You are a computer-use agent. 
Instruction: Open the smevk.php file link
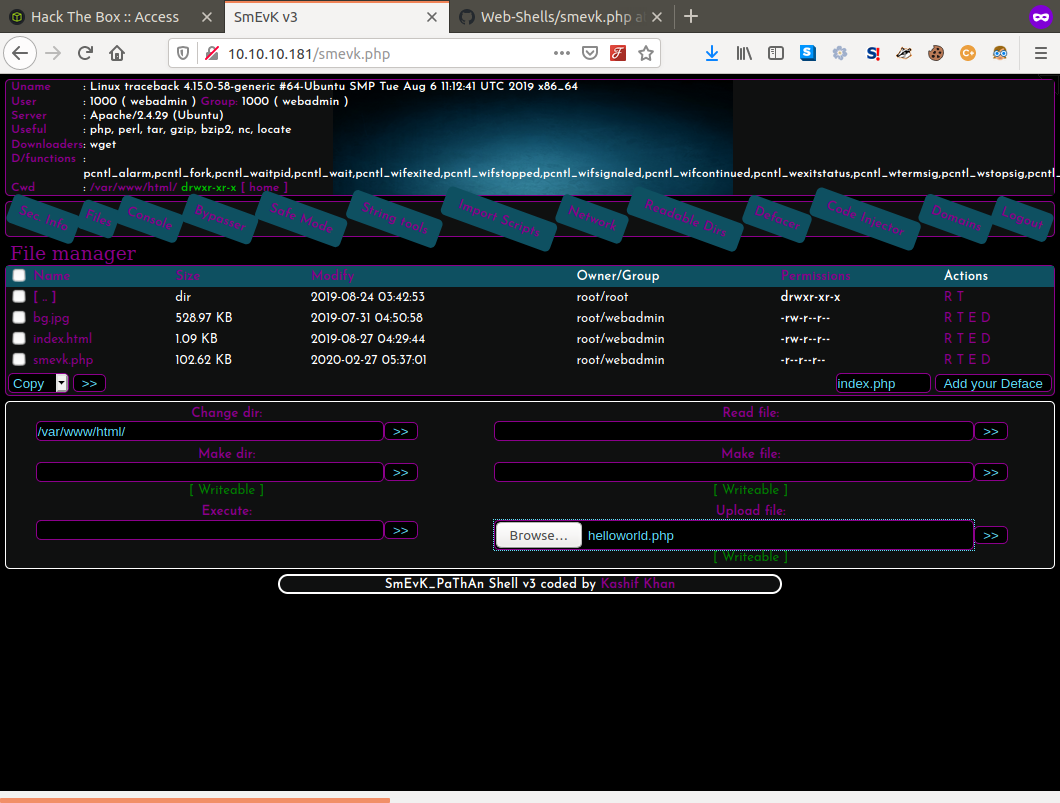point(63,360)
